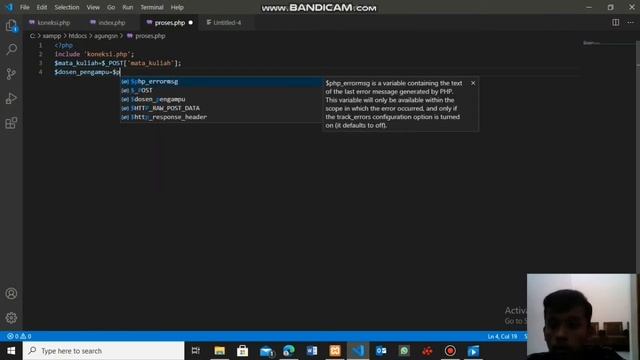Screen dimensions: 640x360
Task: Click the Windows Start button
Action: 11,351
